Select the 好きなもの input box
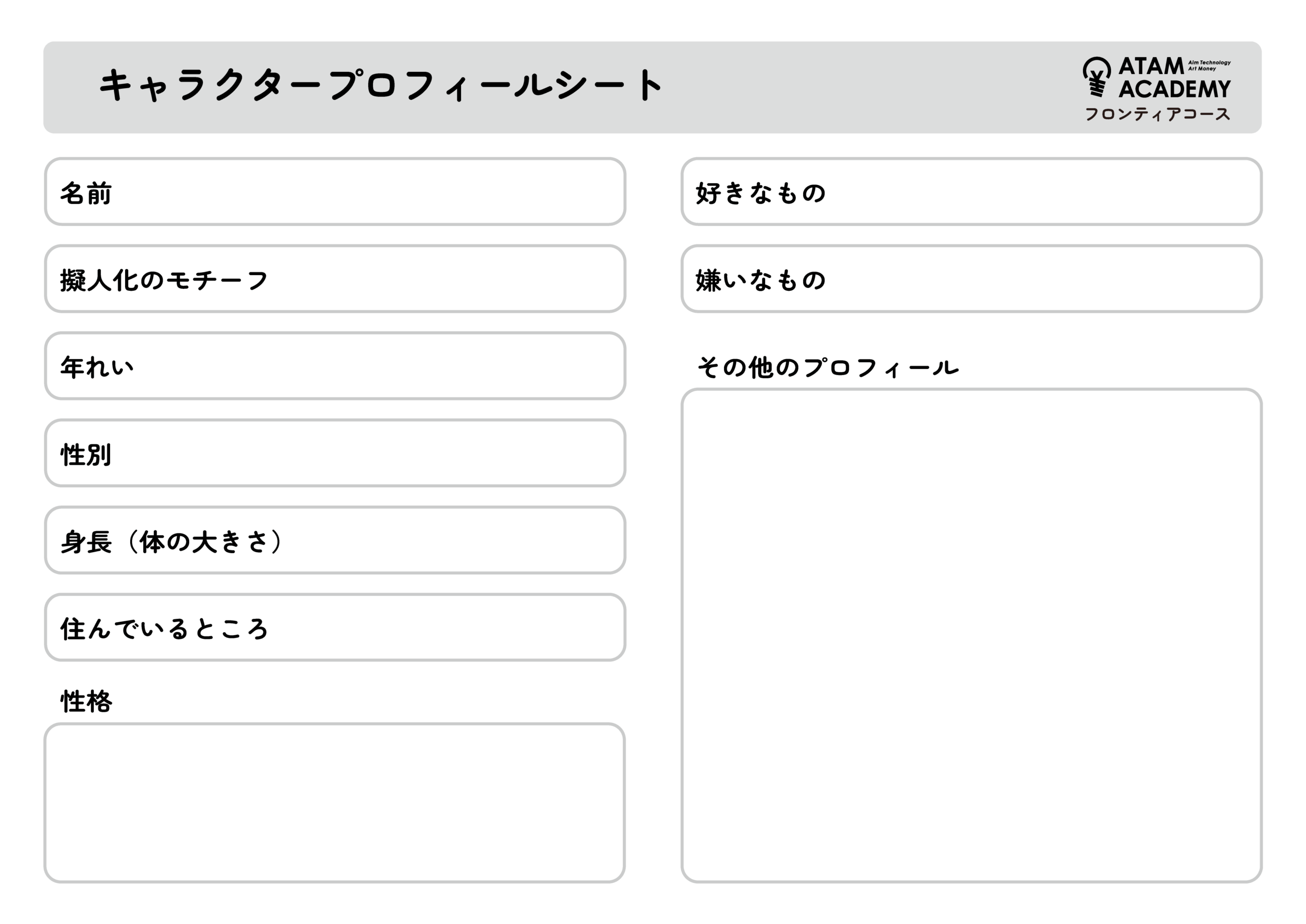Viewport: 1306px width, 924px height. (x=971, y=192)
